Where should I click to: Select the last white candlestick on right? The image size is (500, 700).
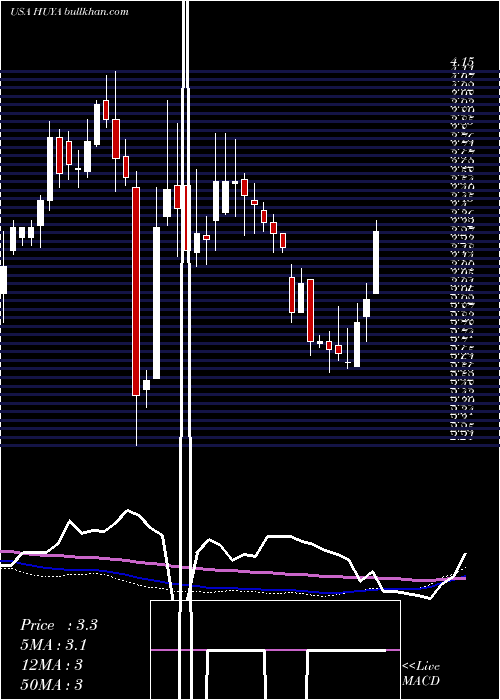[376, 262]
